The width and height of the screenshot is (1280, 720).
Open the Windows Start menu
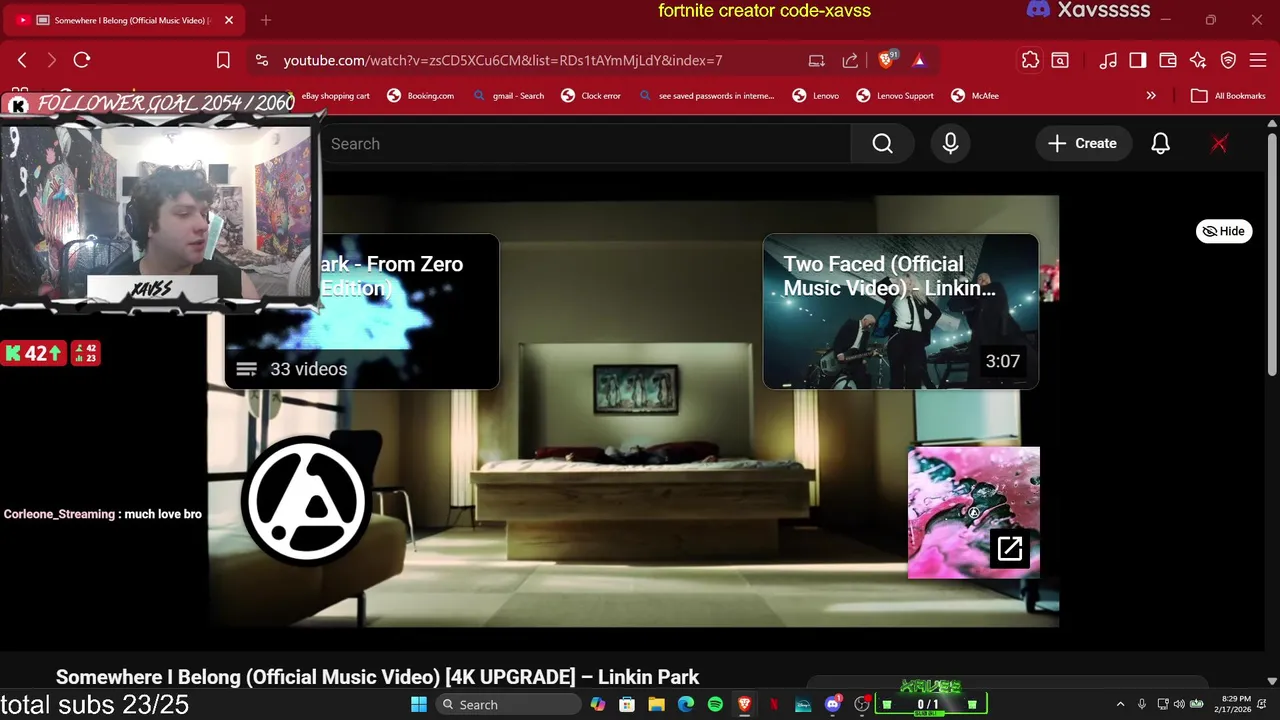(x=419, y=705)
